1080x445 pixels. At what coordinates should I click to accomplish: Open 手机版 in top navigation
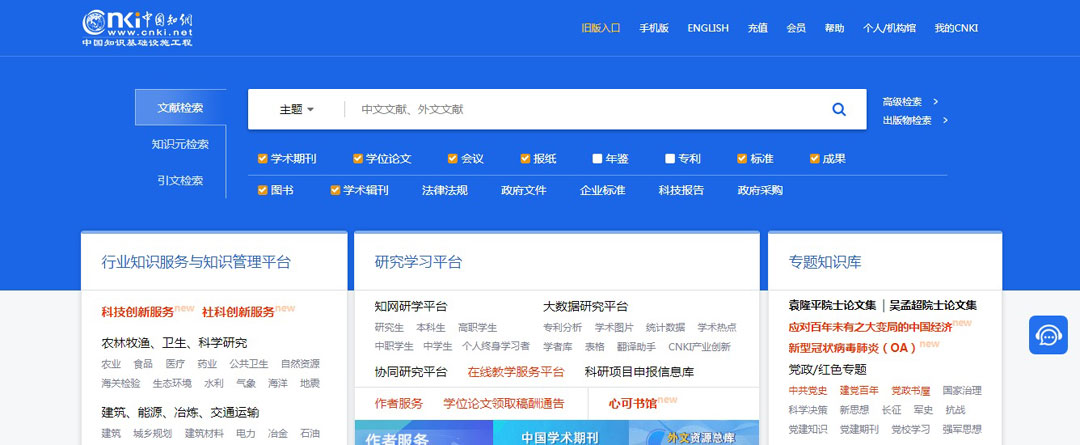pos(654,28)
